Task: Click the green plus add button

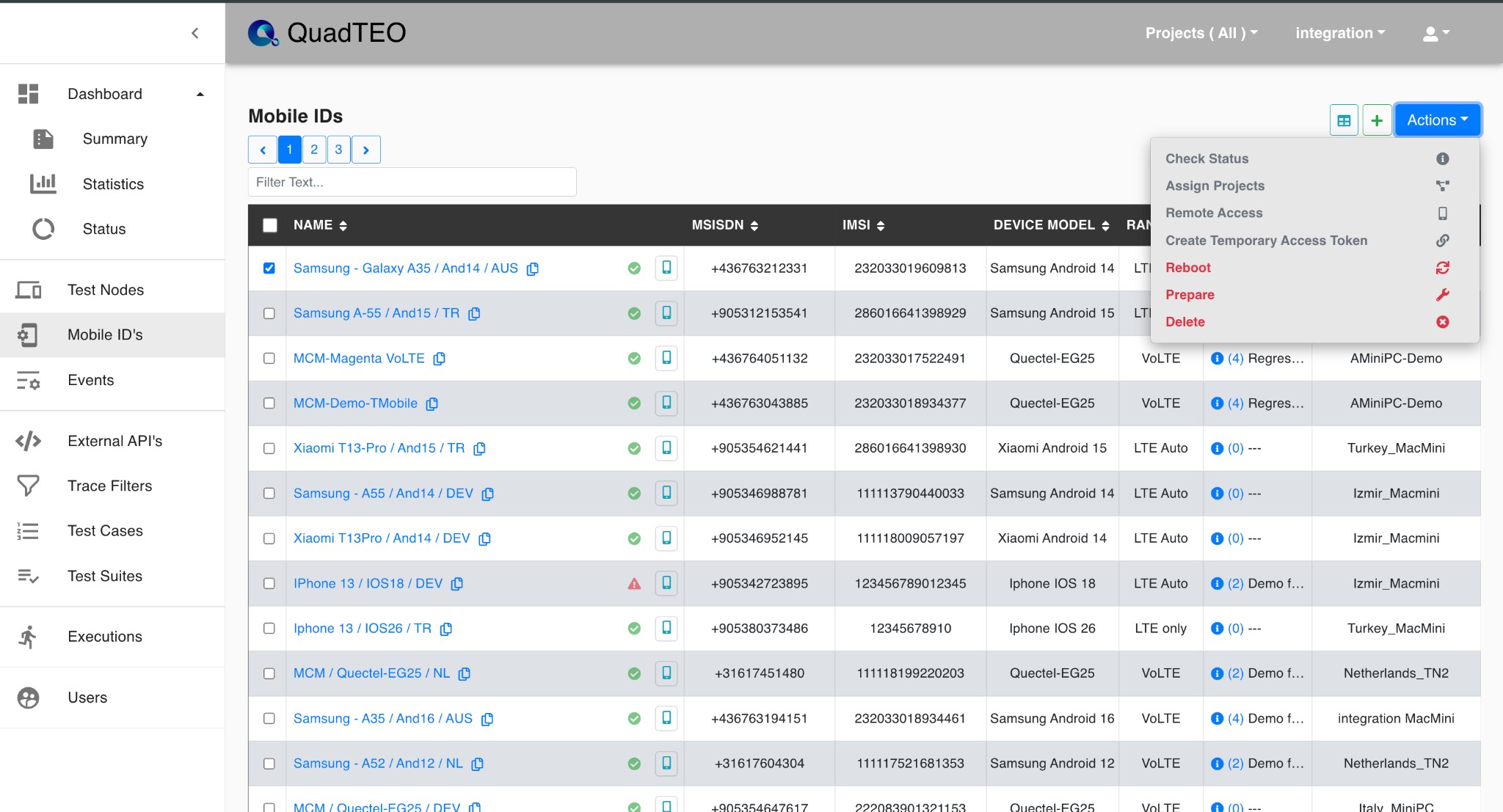Action: [1377, 120]
